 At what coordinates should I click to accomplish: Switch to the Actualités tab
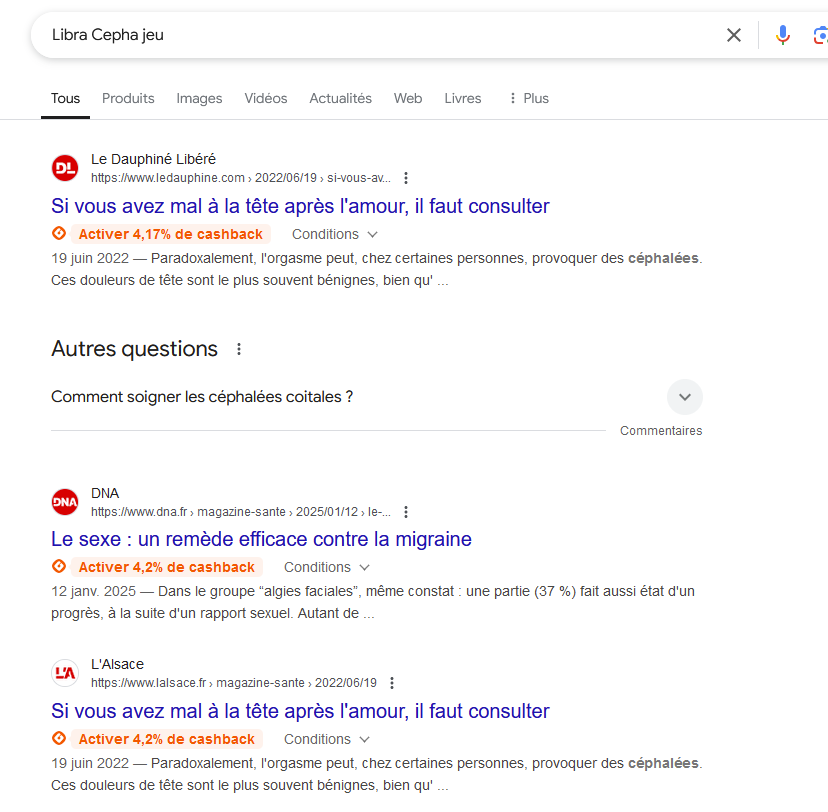click(x=341, y=99)
